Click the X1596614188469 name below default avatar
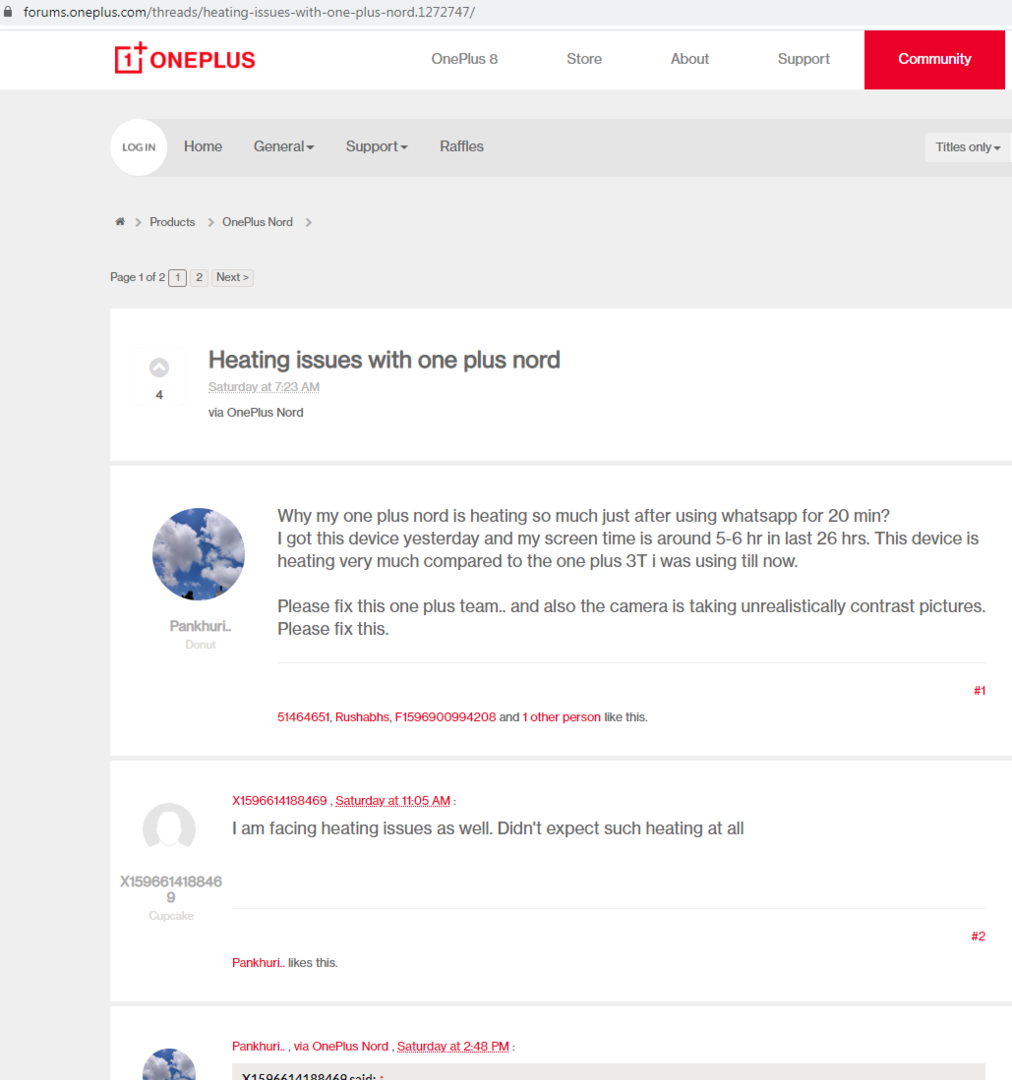 (171, 889)
